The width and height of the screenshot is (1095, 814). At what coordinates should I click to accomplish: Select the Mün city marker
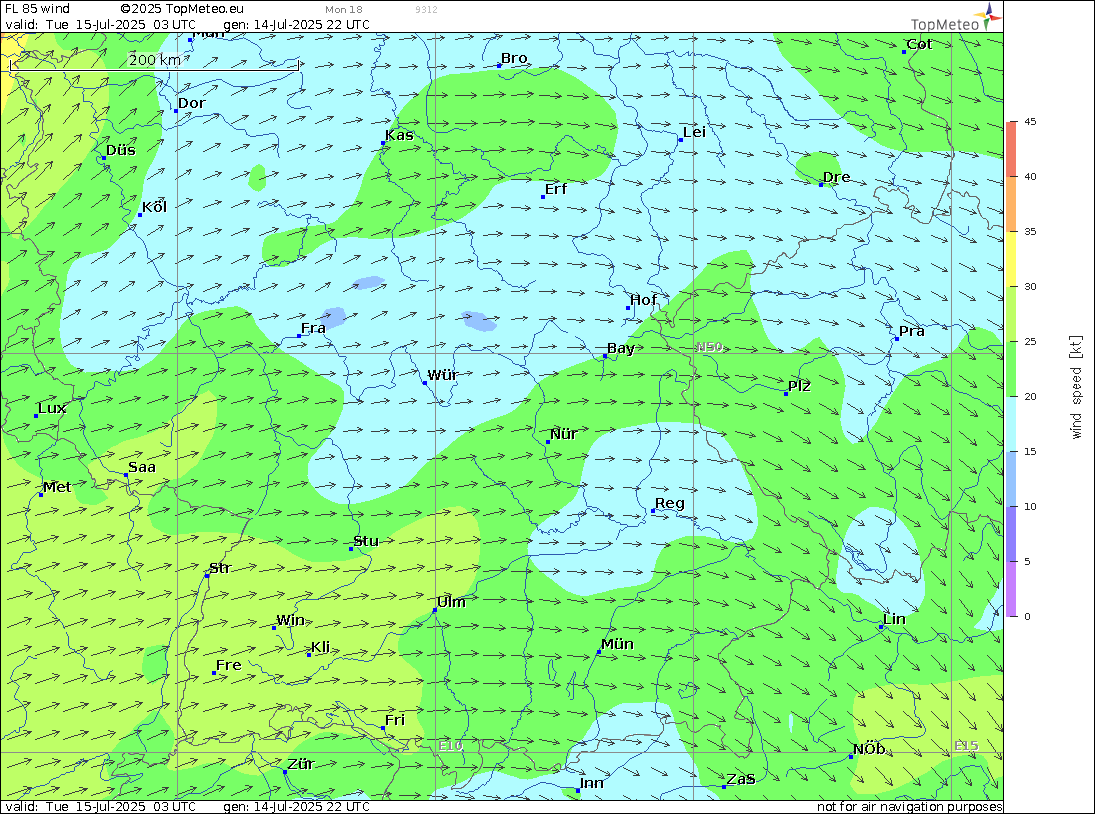598,652
